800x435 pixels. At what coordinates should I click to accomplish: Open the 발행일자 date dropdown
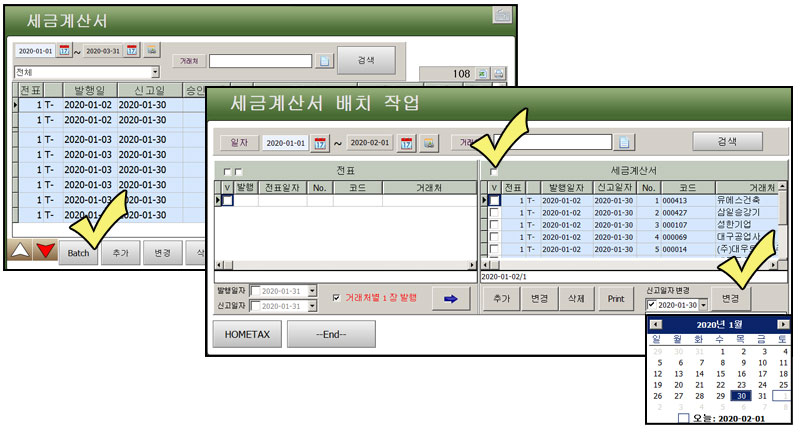click(x=312, y=291)
